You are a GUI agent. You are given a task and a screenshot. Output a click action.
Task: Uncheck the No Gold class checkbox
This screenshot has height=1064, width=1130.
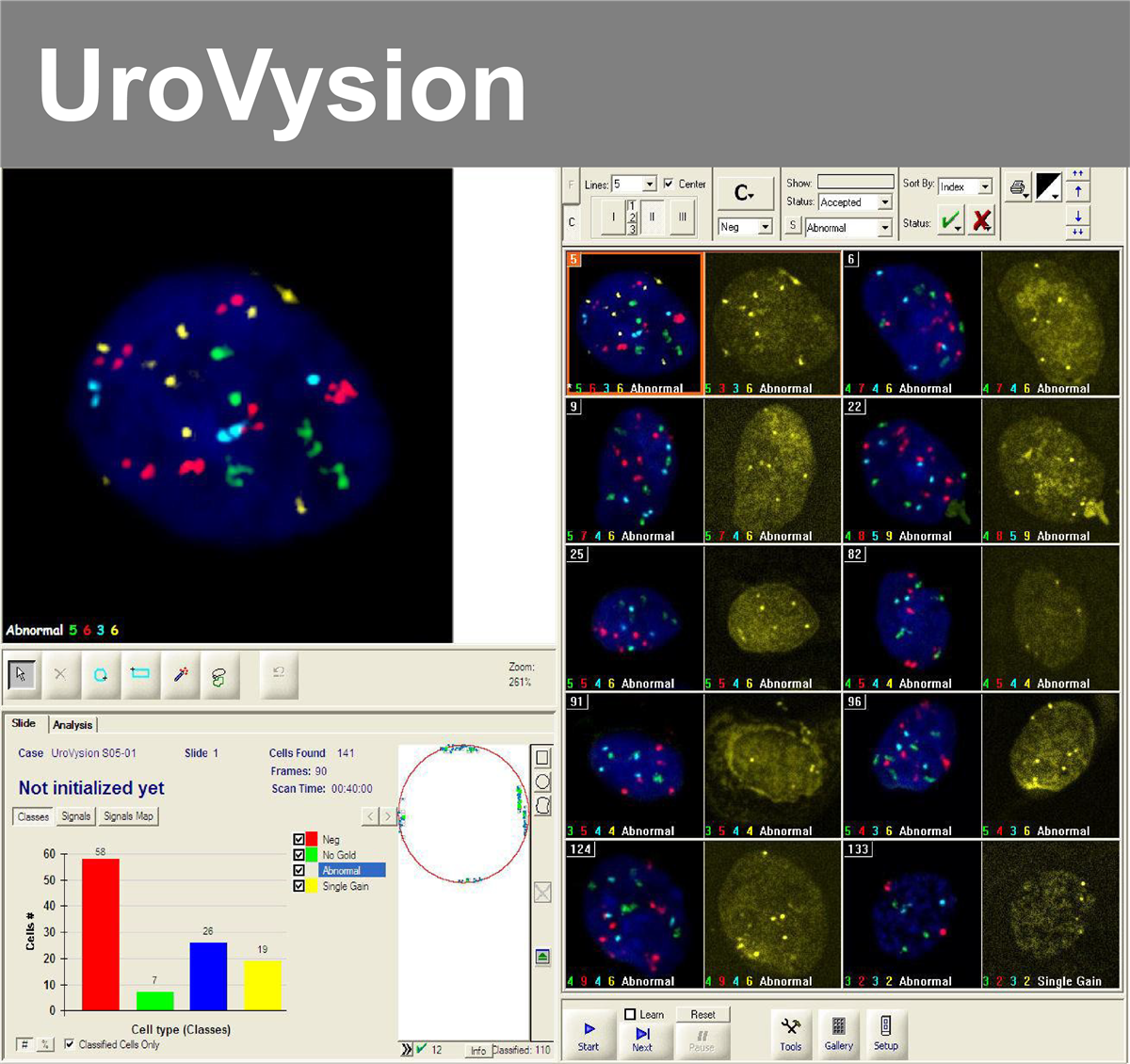[x=299, y=855]
